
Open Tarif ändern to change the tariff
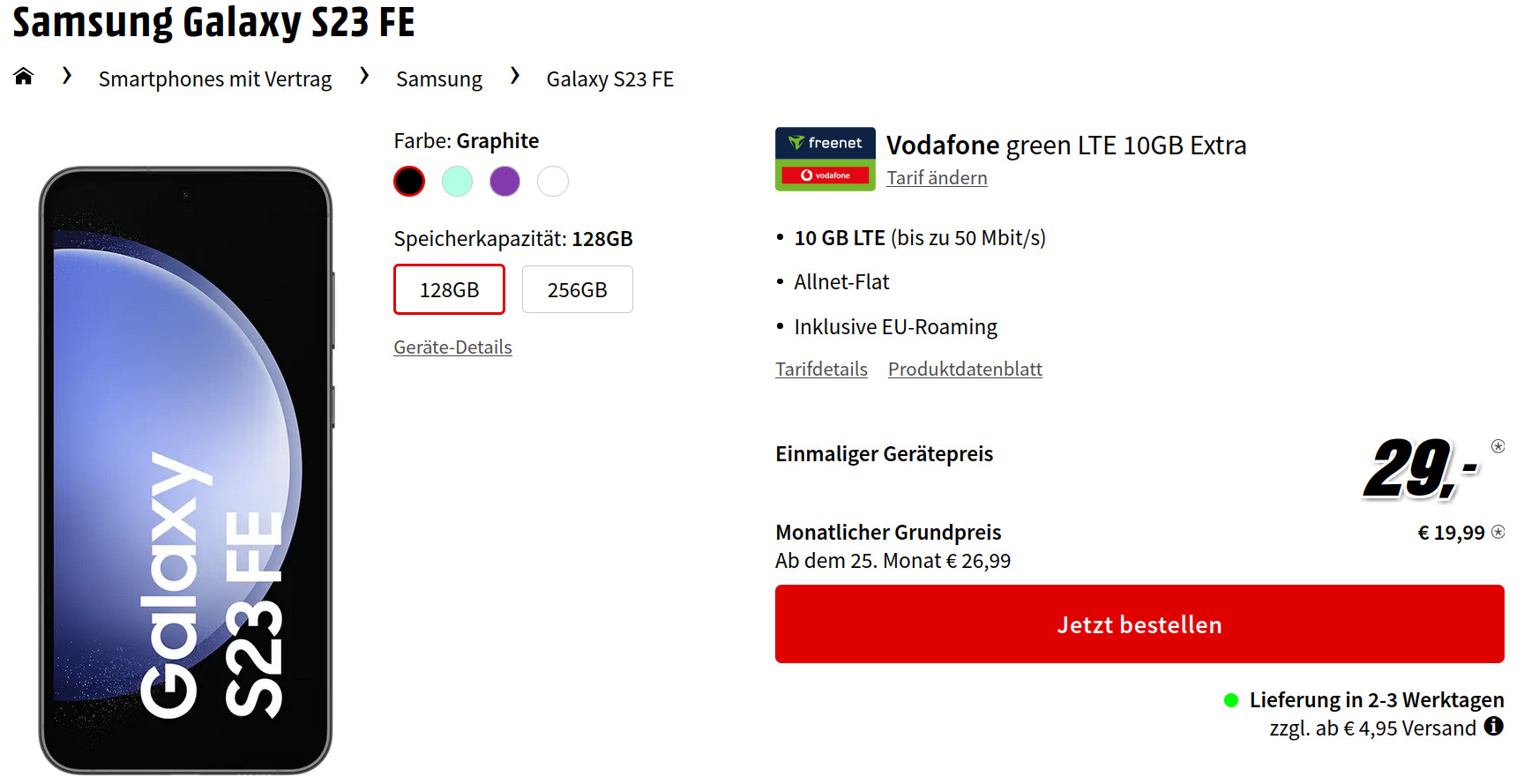tap(937, 177)
